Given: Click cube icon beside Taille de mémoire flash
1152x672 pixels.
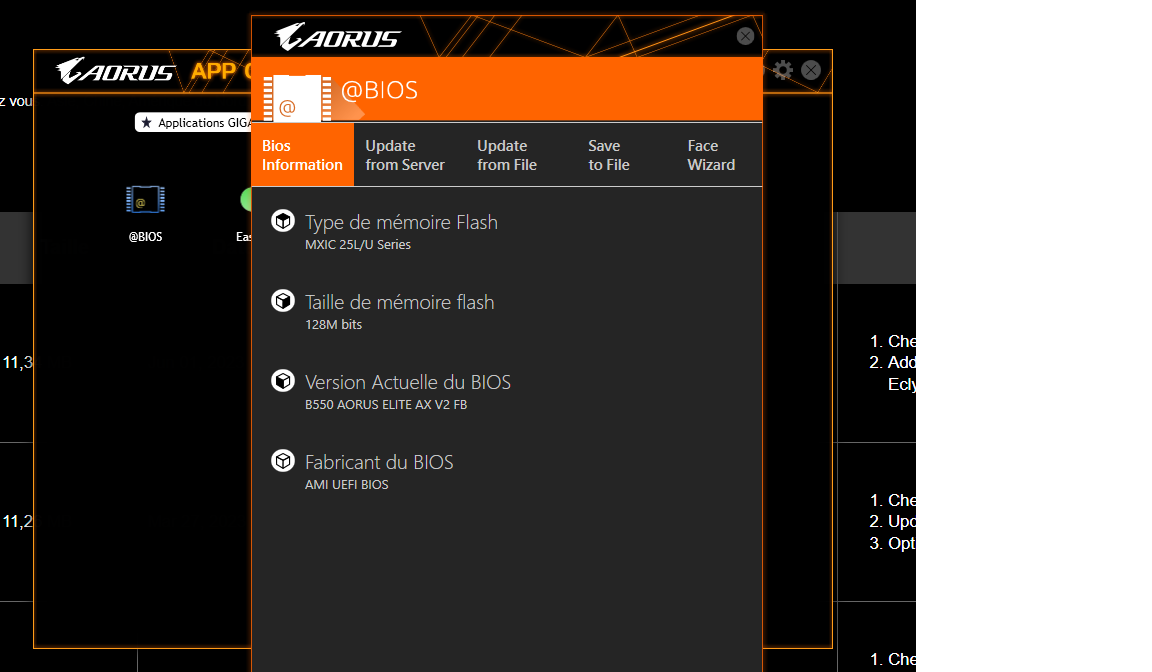Looking at the screenshot, I should pyautogui.click(x=283, y=300).
